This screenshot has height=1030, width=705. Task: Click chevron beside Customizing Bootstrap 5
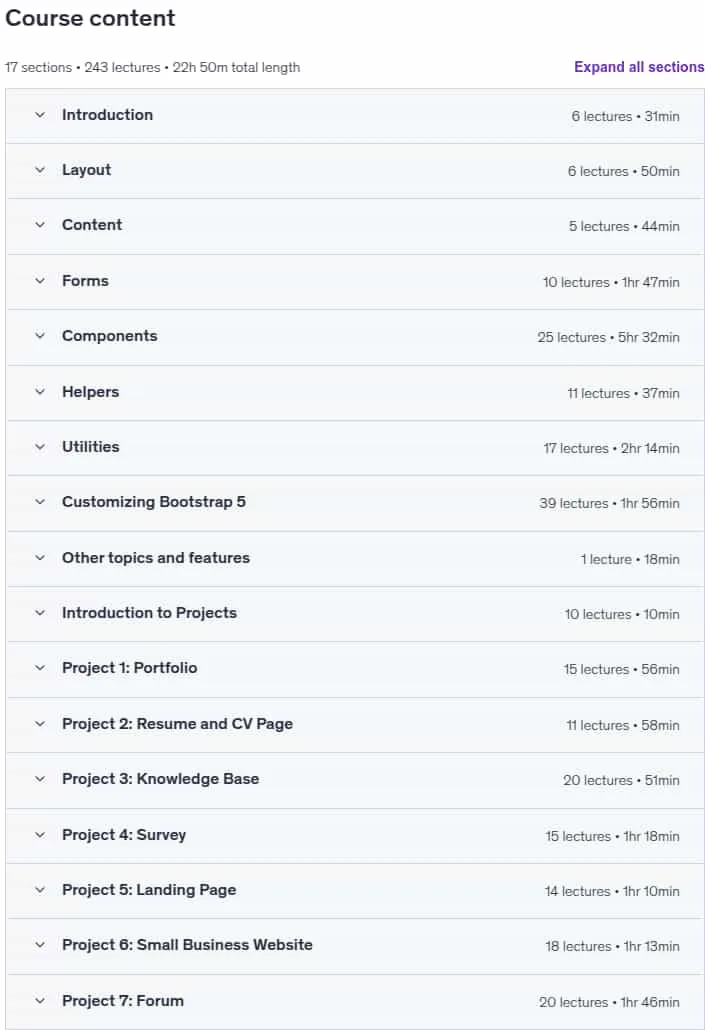click(40, 503)
